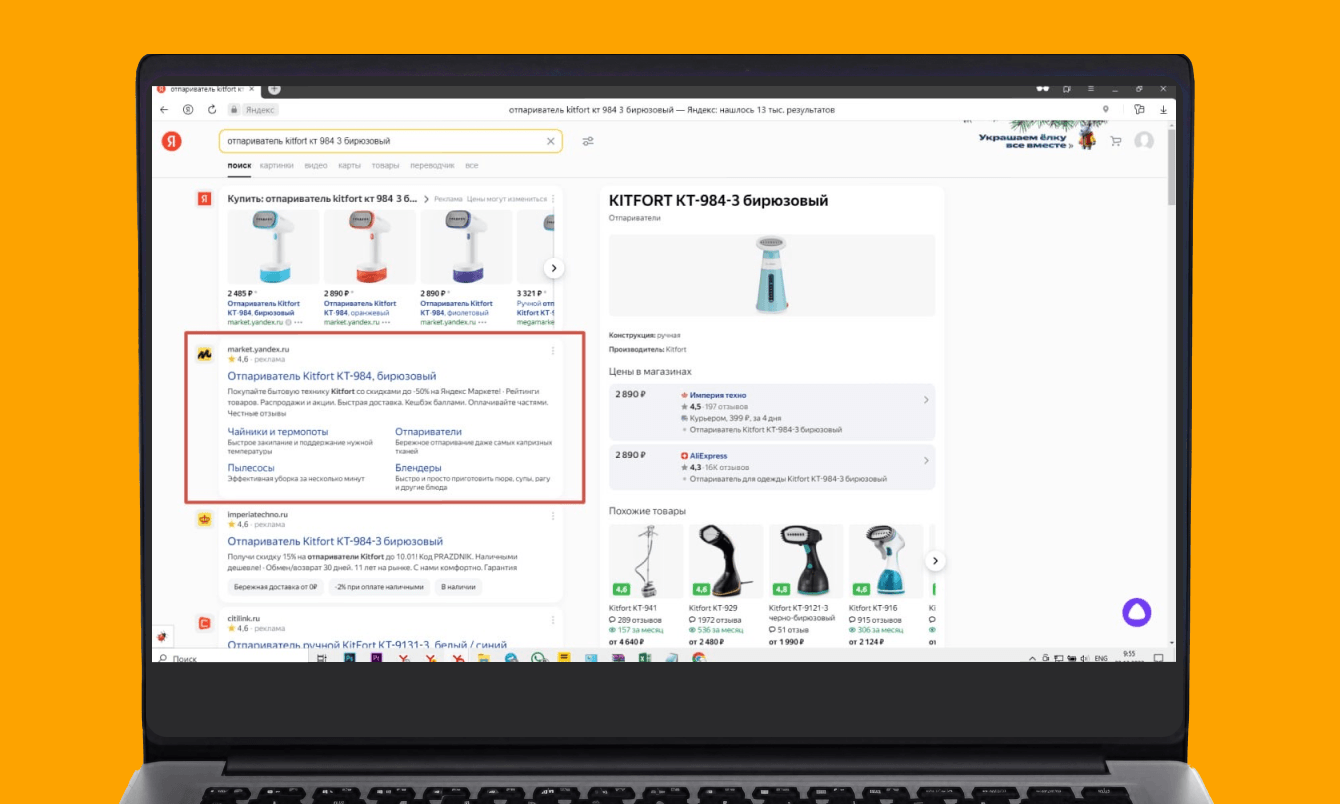1340x804 pixels.
Task: Switch to the 'видео' search tab
Action: [316, 165]
